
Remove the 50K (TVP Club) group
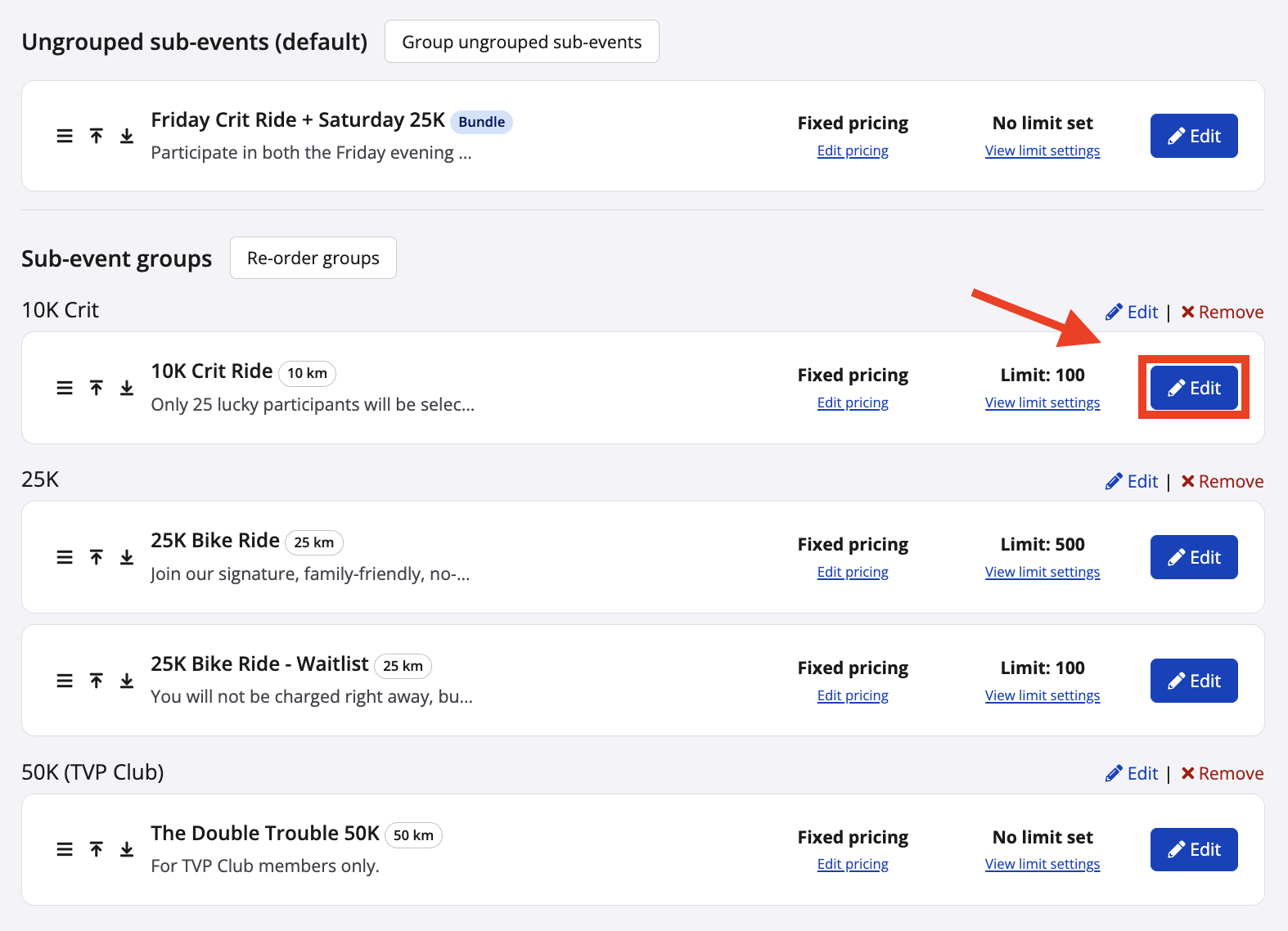[x=1222, y=773]
